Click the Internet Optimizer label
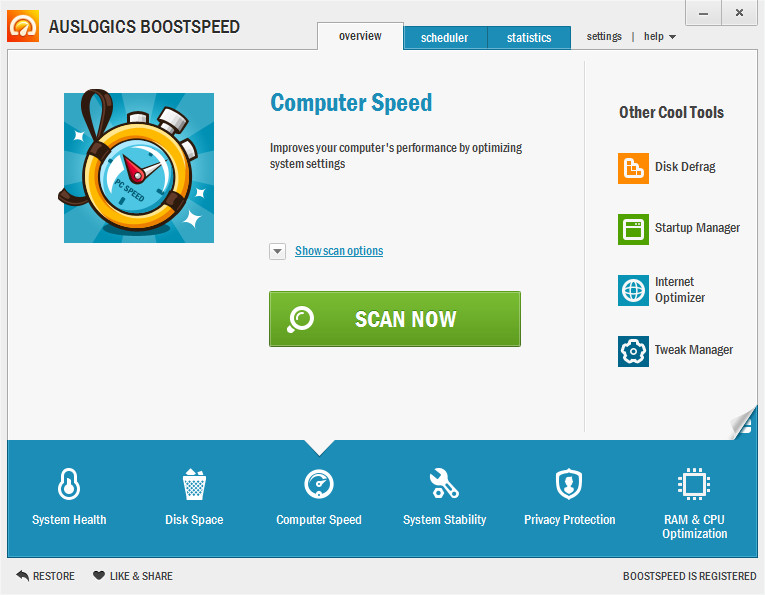This screenshot has height=595, width=765. pos(680,290)
